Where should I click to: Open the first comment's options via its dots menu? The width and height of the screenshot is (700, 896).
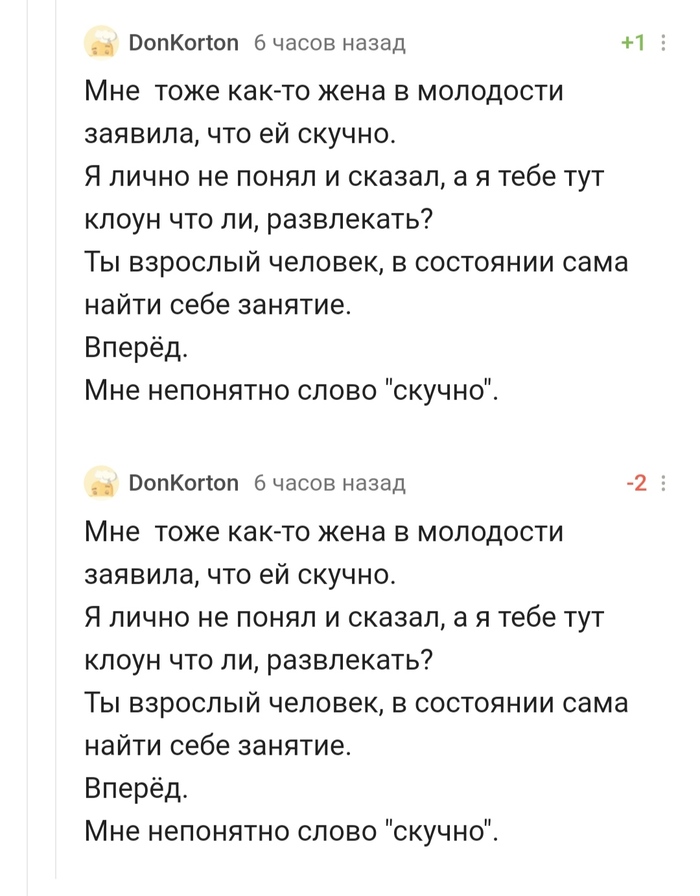tap(663, 42)
